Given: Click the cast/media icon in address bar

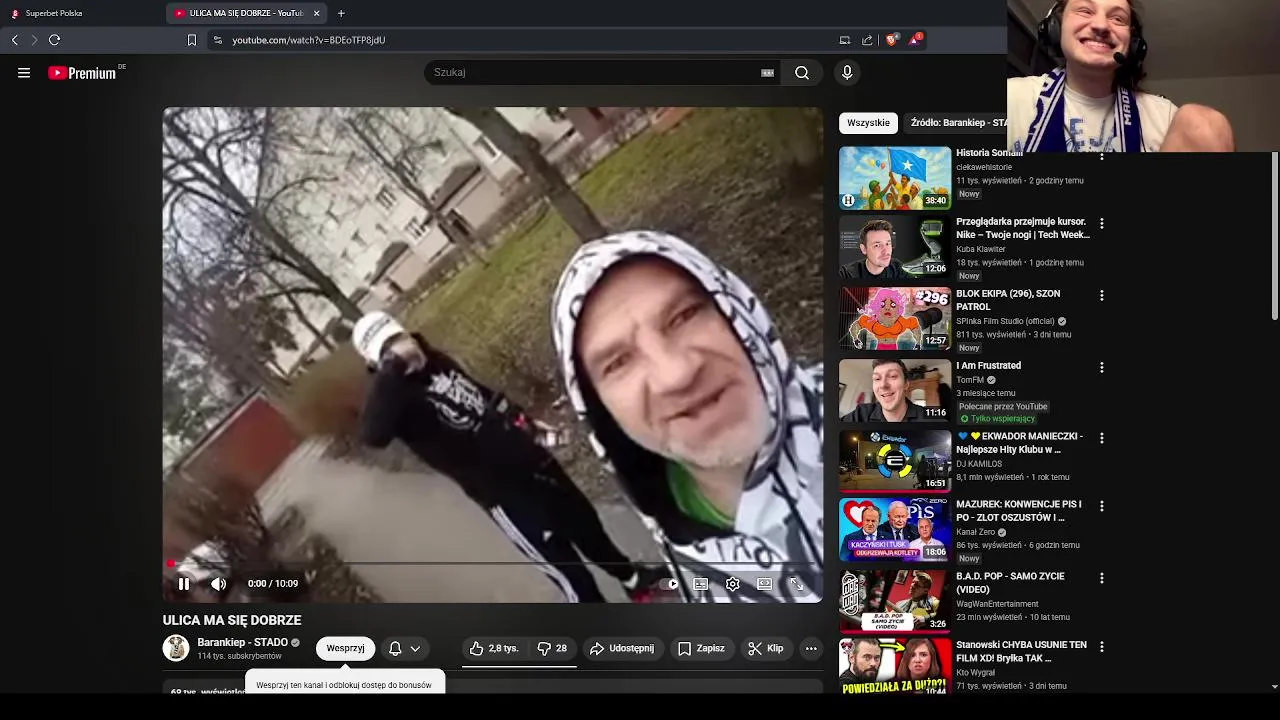Looking at the screenshot, I should [845, 40].
